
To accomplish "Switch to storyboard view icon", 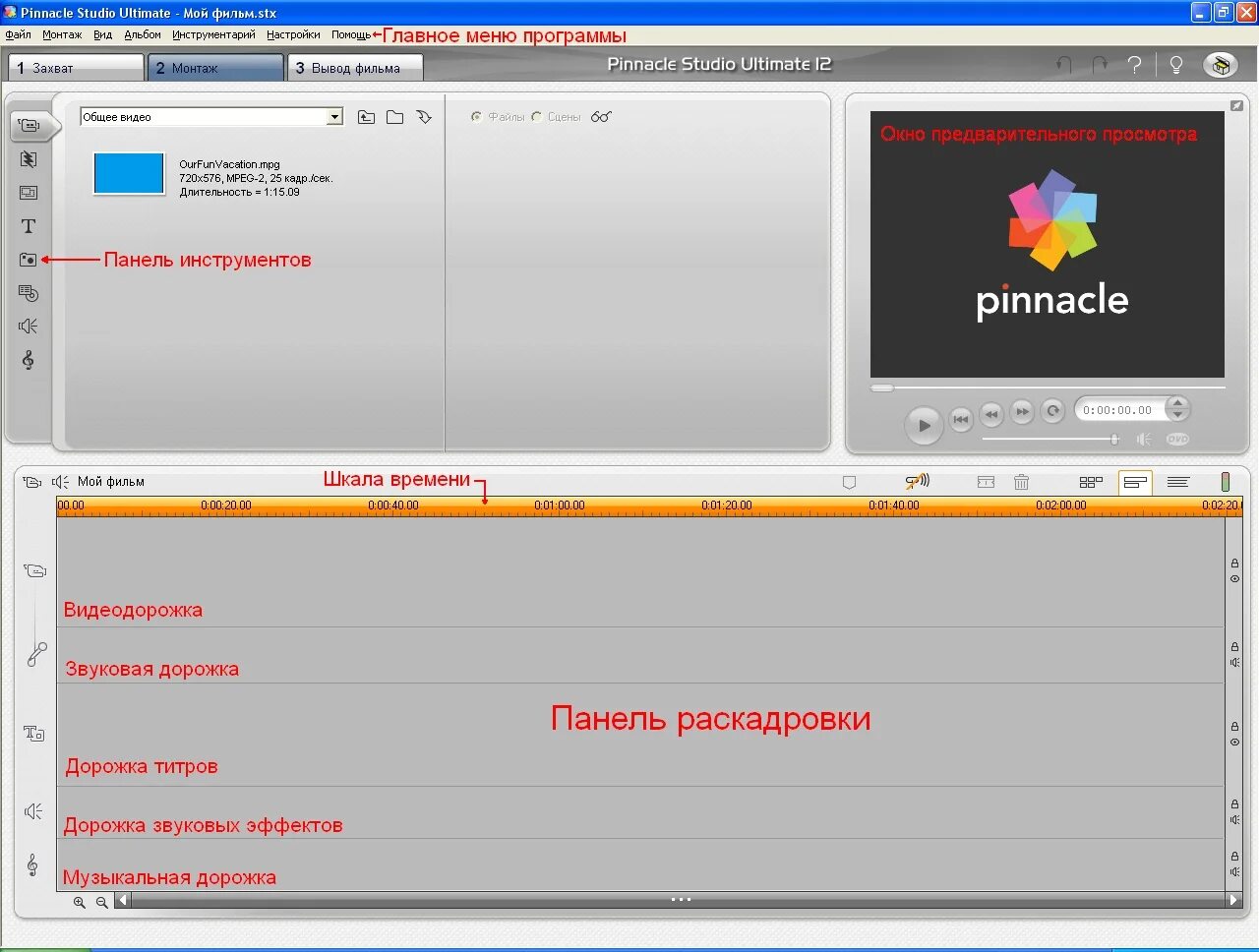I will pos(1091,482).
